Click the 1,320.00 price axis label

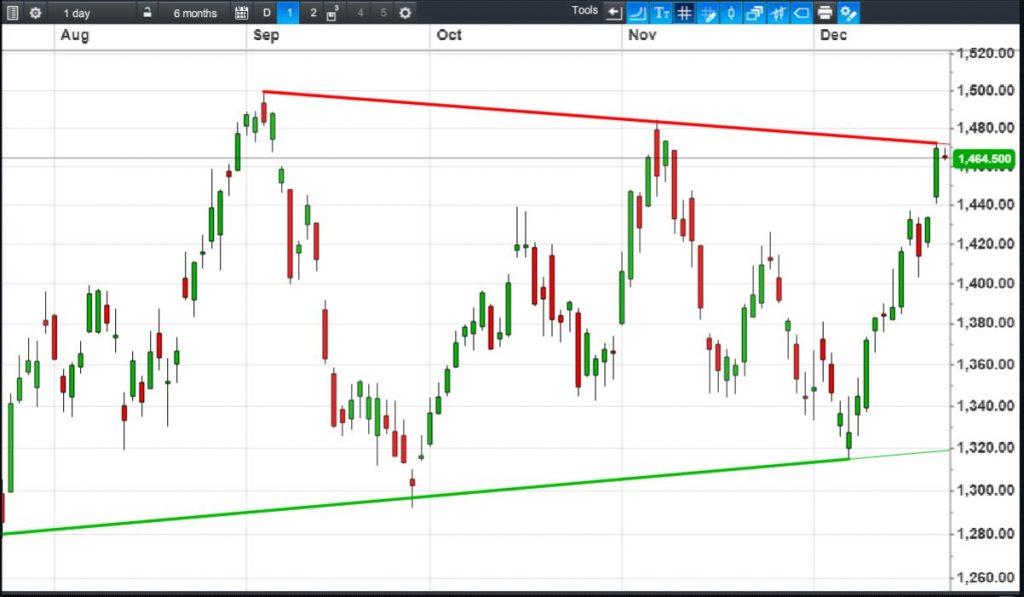tap(986, 448)
